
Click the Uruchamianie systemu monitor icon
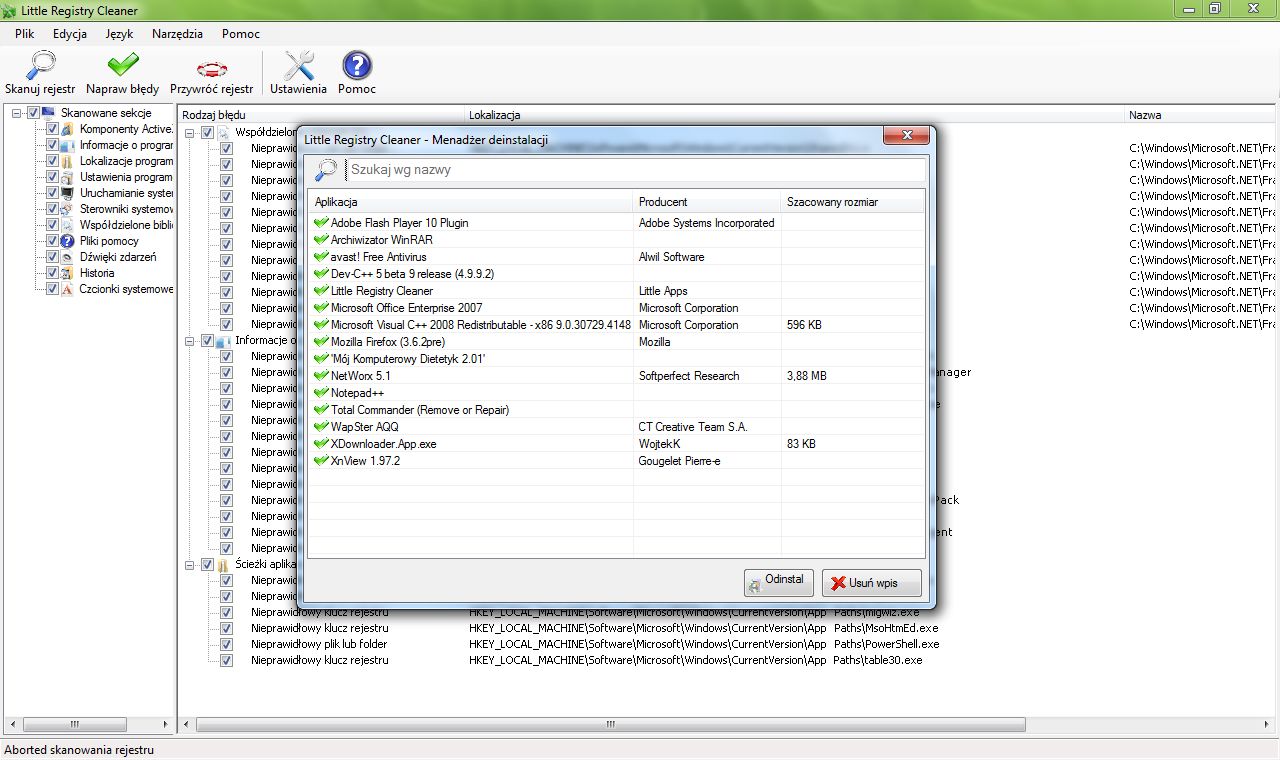point(67,193)
